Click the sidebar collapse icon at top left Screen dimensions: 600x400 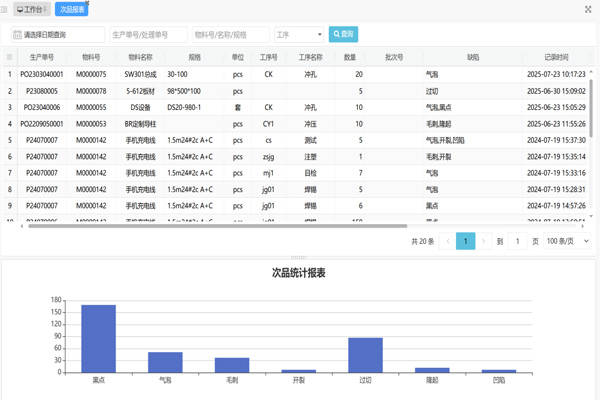click(4, 9)
